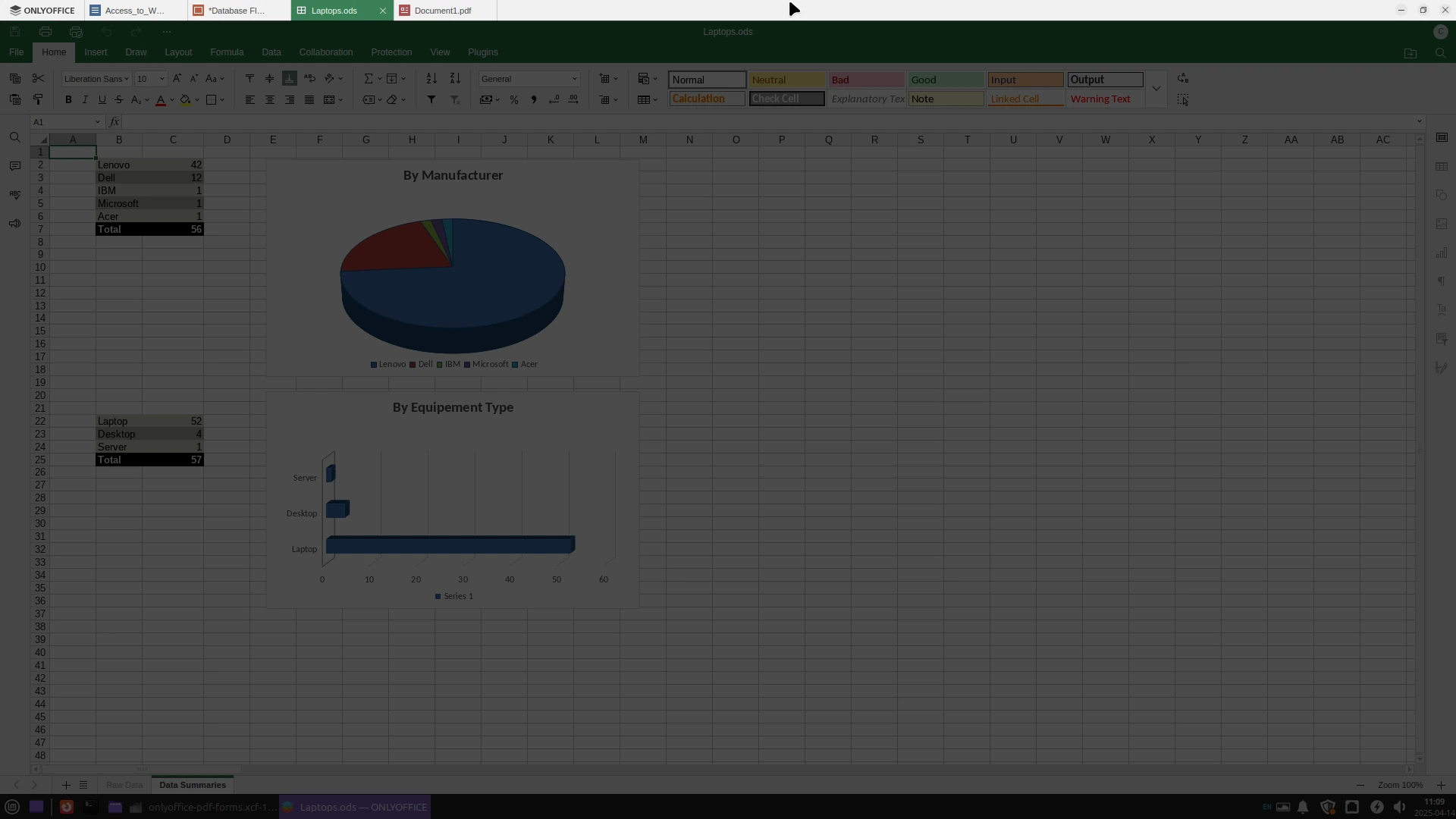Screen dimensions: 1456x819
Task: Click the Cut scissors icon
Action: 38,79
